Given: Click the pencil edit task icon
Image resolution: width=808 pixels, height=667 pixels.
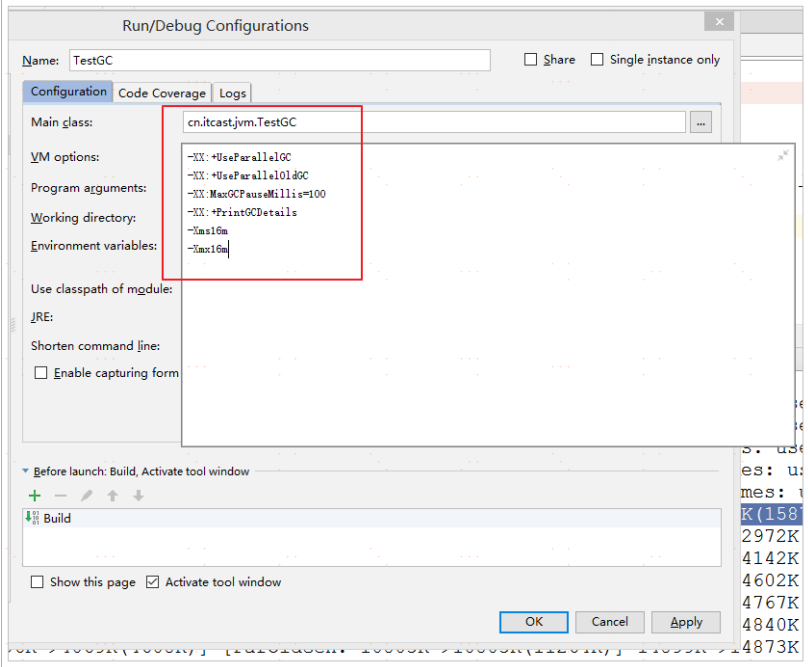Looking at the screenshot, I should pos(87,496).
